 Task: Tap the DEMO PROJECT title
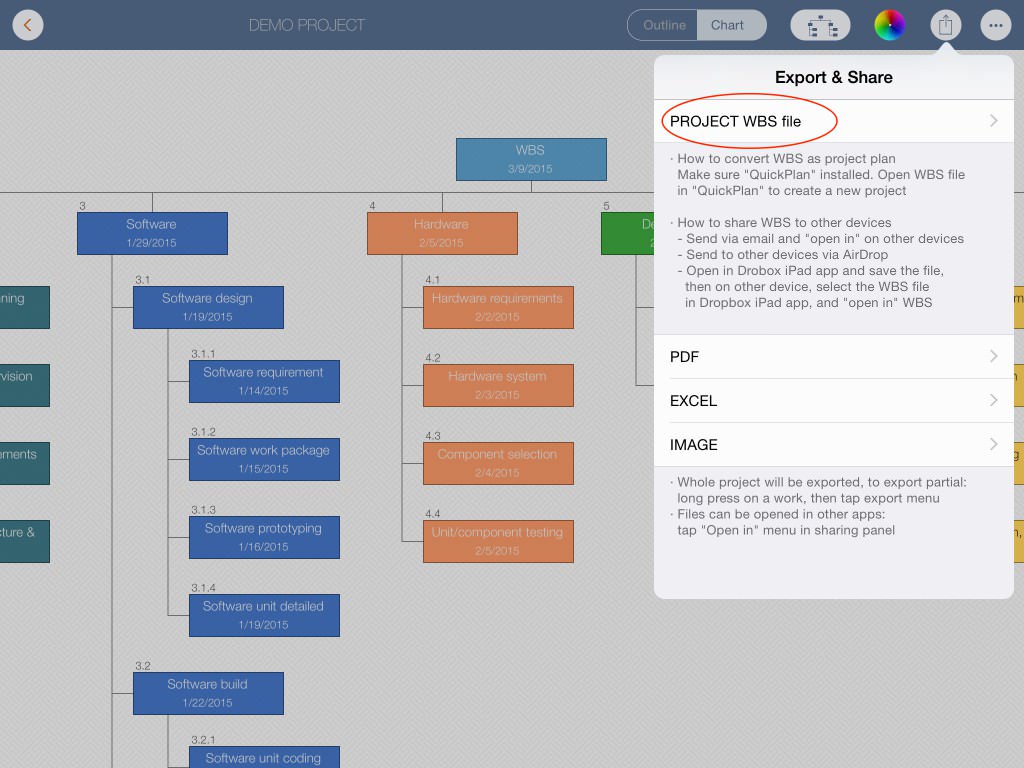click(307, 25)
